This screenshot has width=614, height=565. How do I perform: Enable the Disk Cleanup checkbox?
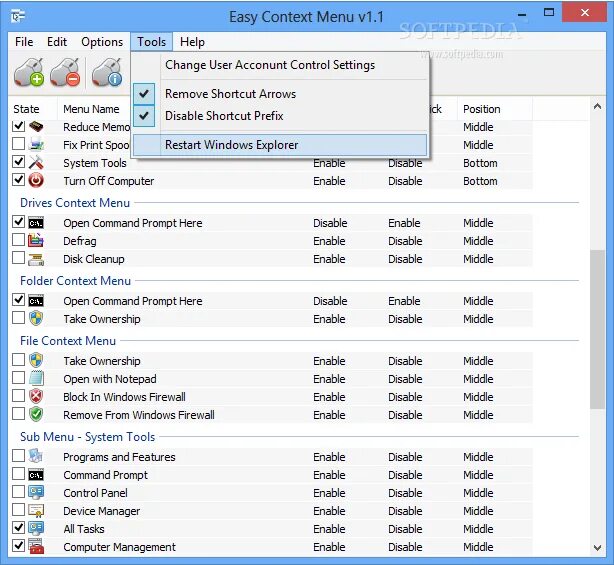coord(18,258)
